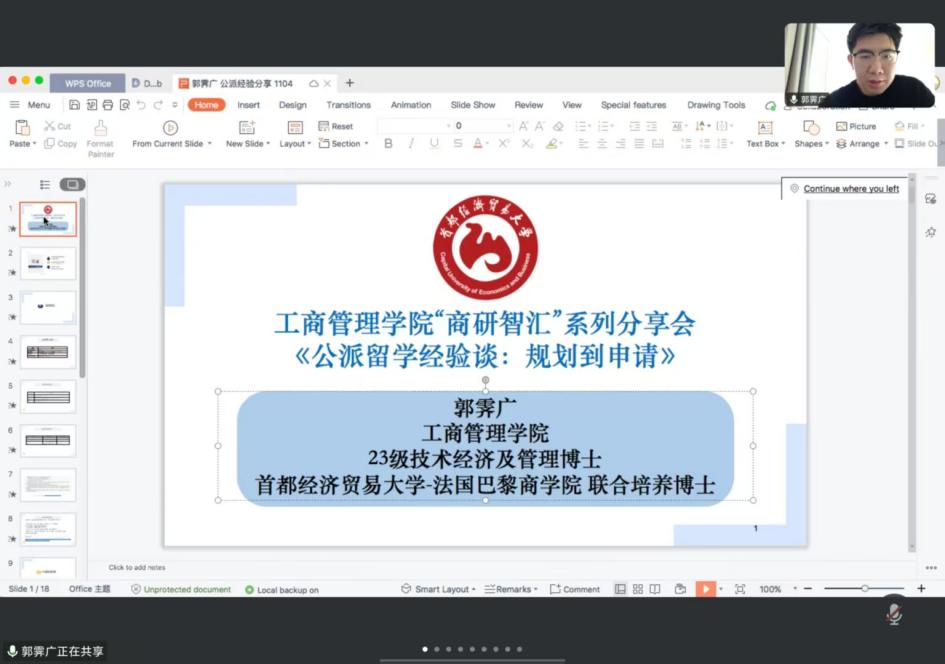The width and height of the screenshot is (945, 664).
Task: Switch to the Animation tab
Action: tap(410, 105)
